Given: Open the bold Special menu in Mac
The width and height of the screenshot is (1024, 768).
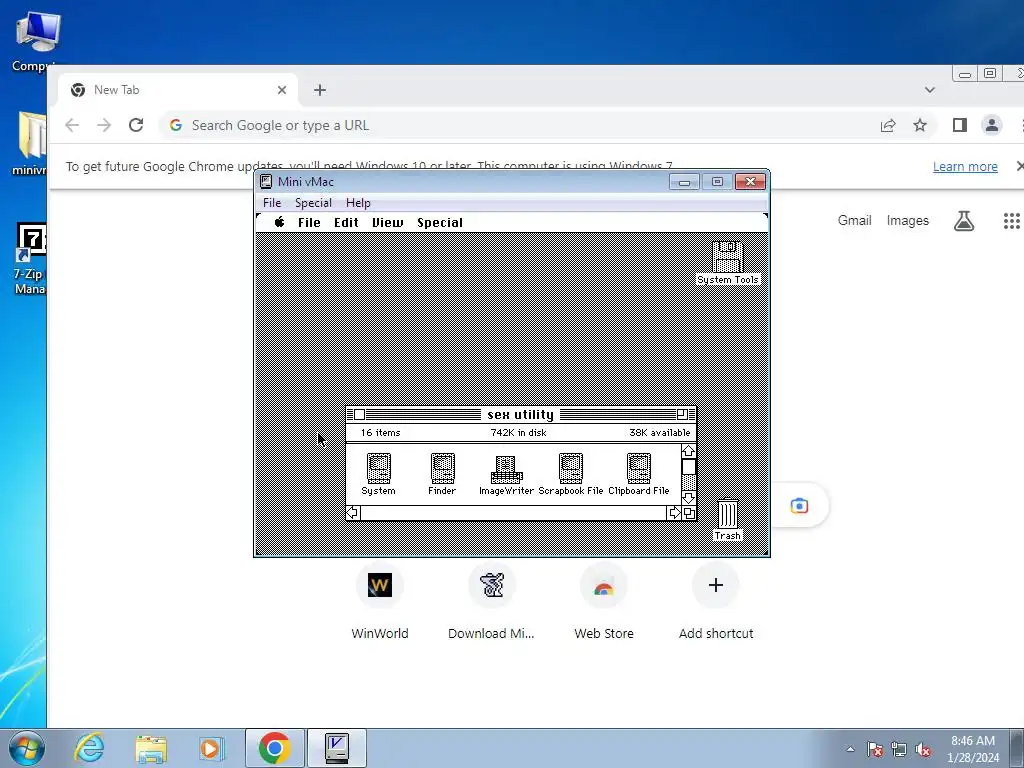Looking at the screenshot, I should (x=440, y=223).
